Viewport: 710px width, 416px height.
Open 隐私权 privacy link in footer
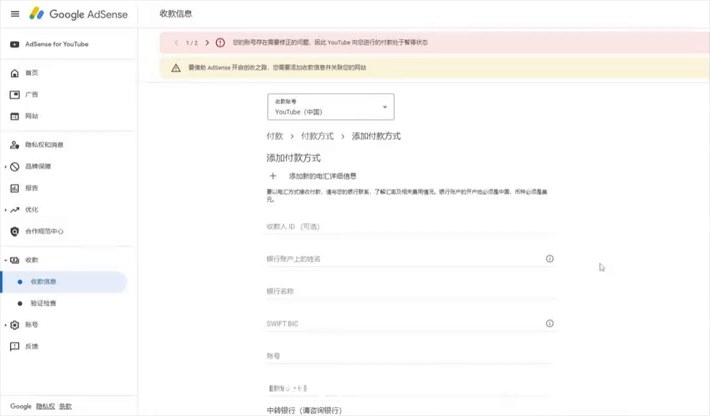[45, 406]
